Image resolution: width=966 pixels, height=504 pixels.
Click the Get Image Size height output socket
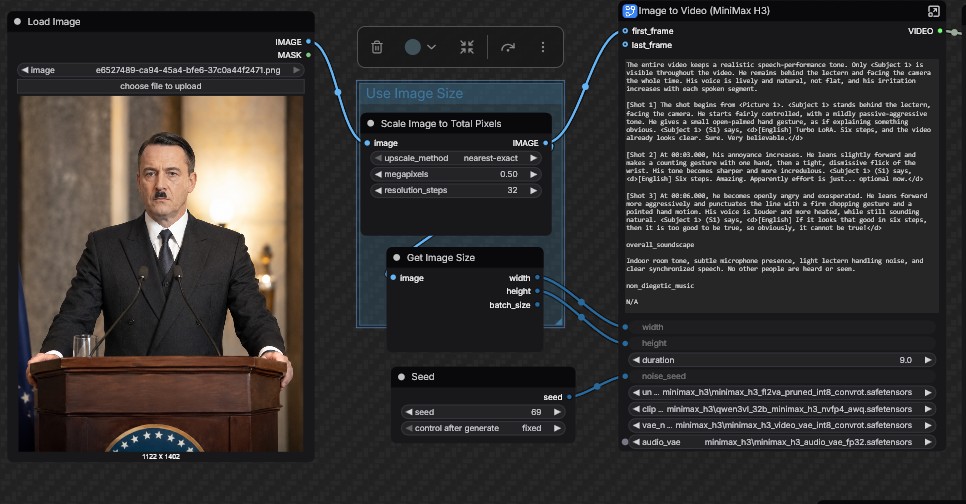[538, 291]
